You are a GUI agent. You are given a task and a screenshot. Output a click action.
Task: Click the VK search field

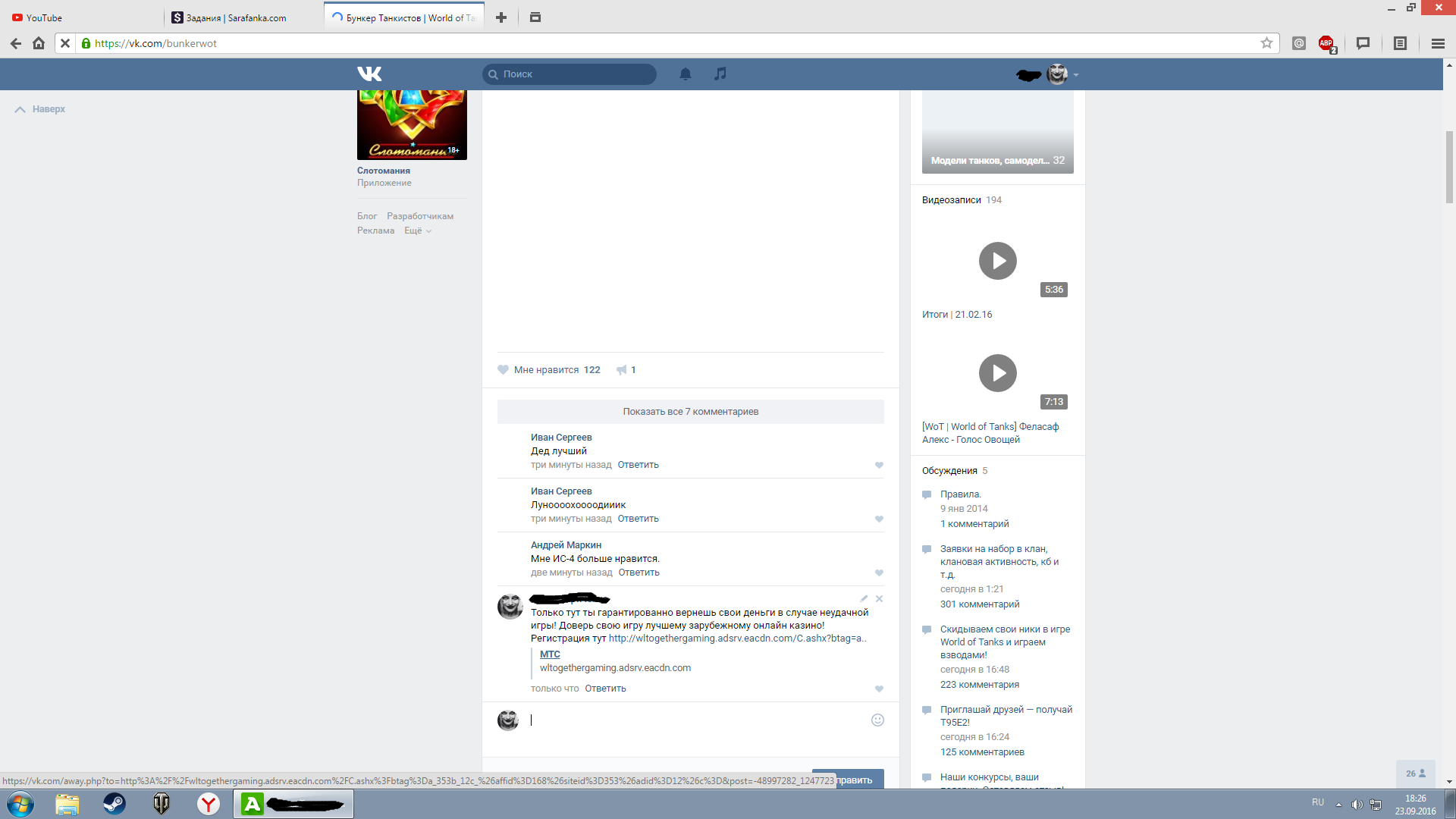tap(569, 74)
